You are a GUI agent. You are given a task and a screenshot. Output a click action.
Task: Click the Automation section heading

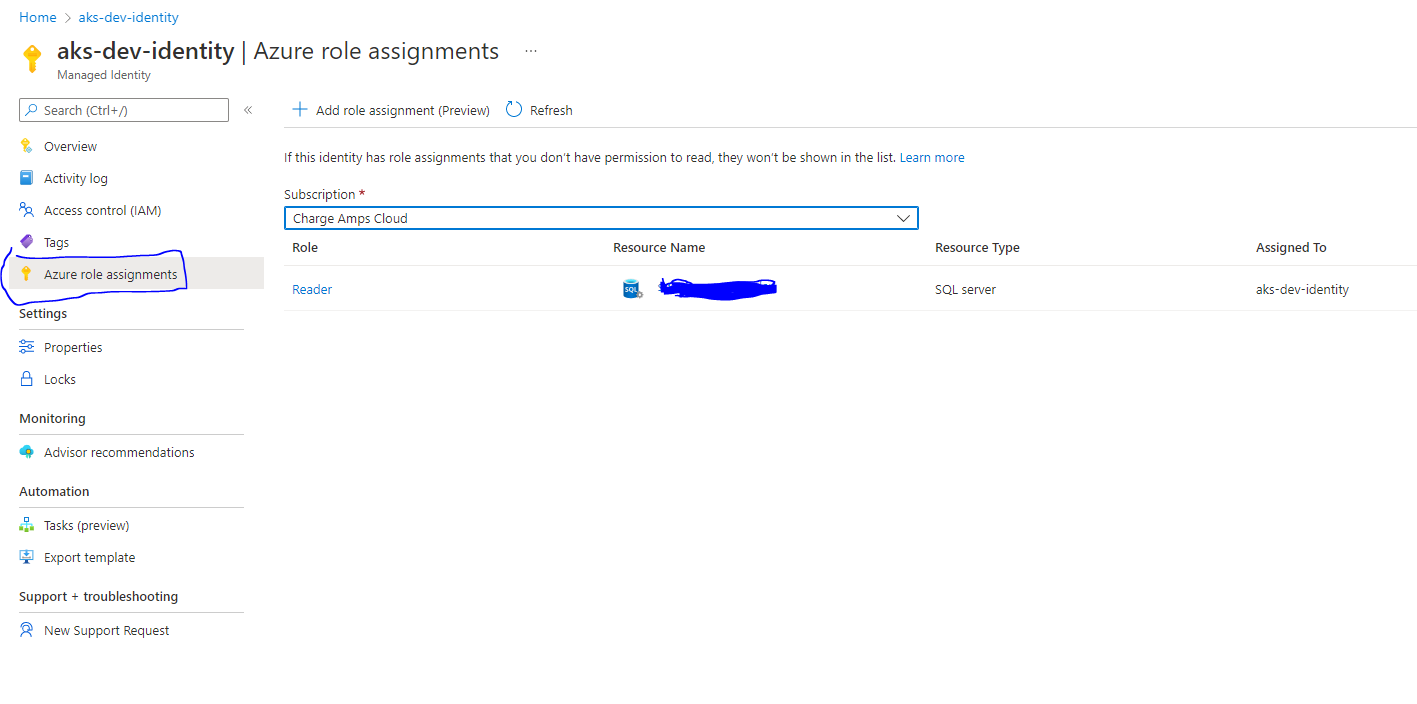[54, 491]
